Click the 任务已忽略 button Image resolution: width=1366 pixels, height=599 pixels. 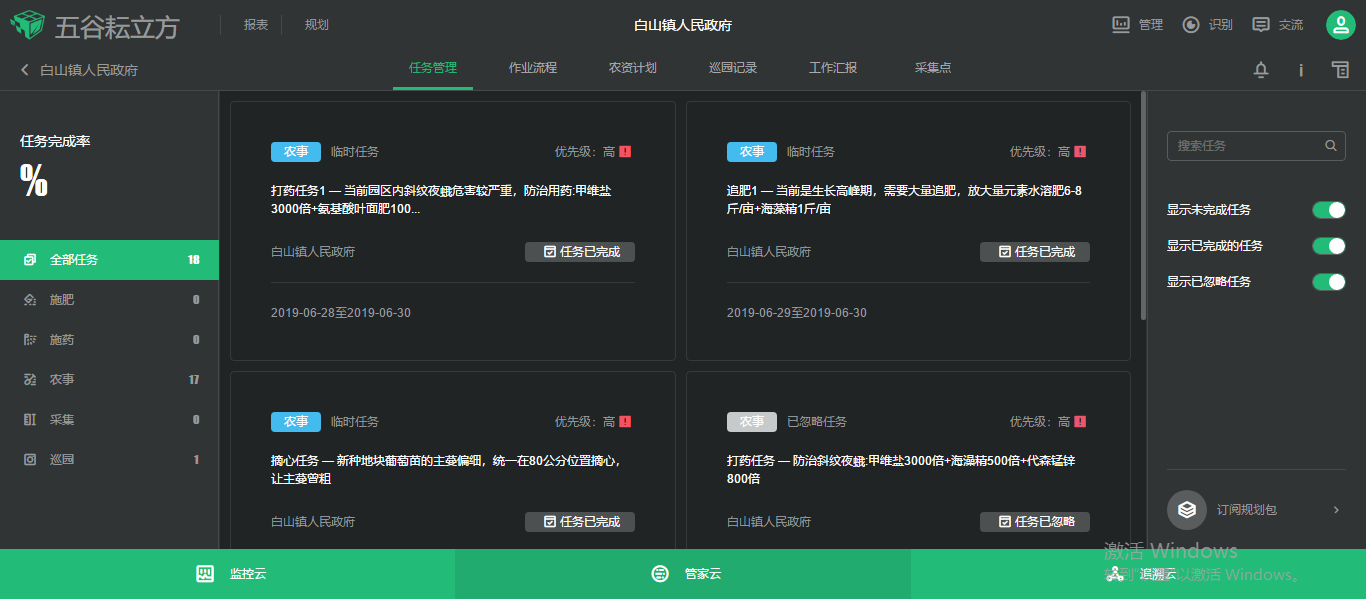tap(1035, 522)
